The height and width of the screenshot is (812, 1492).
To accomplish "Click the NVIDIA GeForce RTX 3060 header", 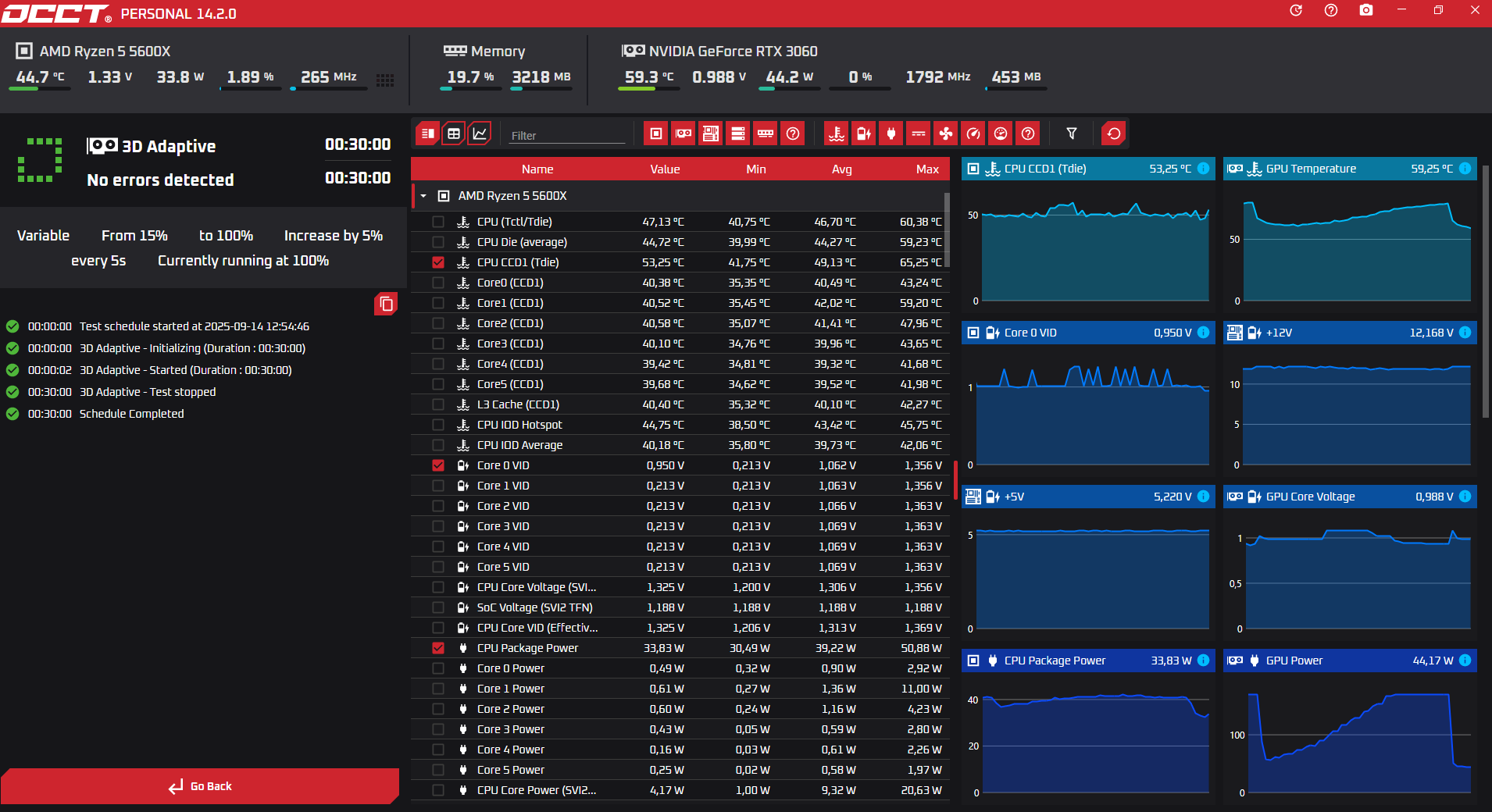I will coord(733,52).
